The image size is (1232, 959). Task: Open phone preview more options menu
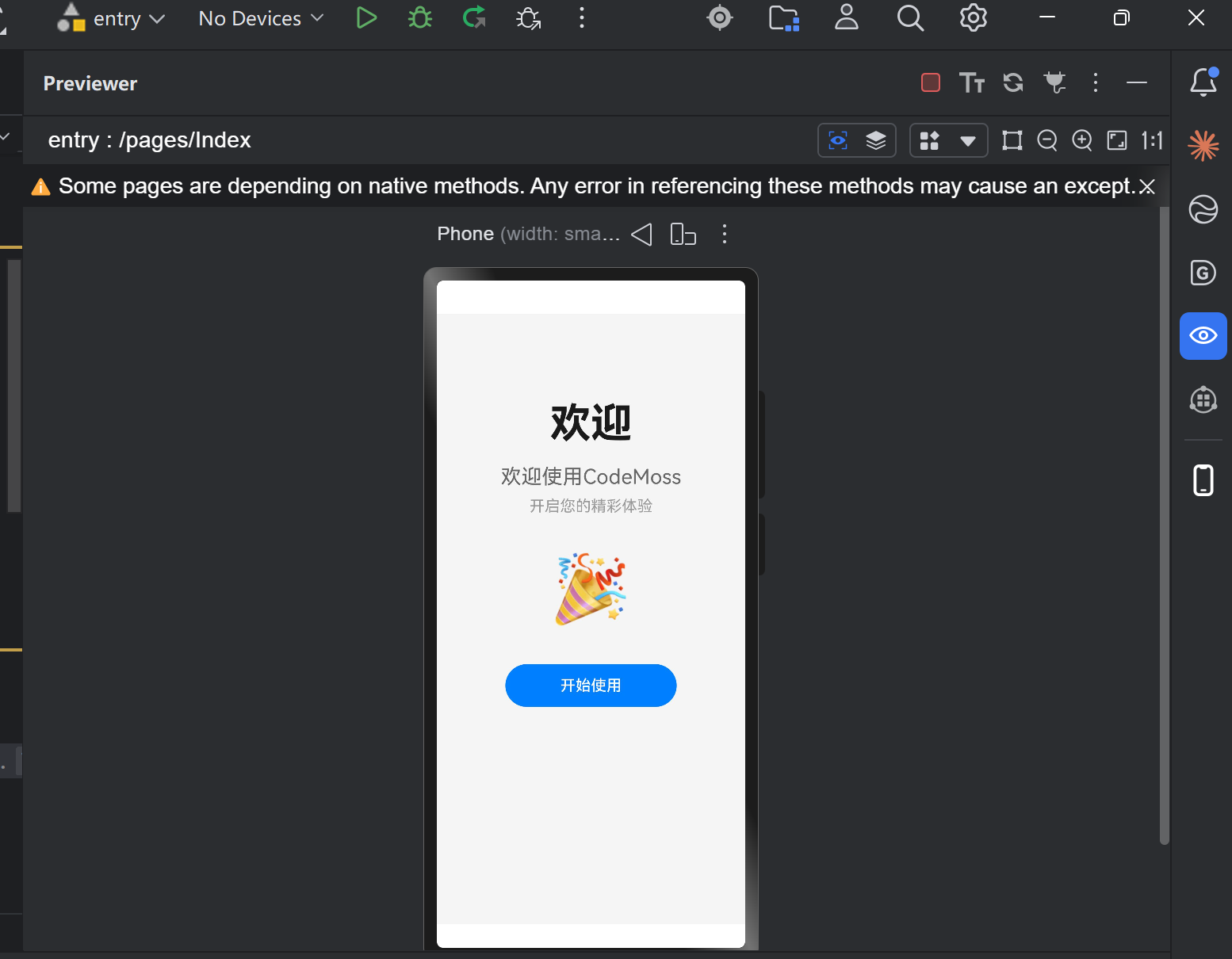click(725, 234)
